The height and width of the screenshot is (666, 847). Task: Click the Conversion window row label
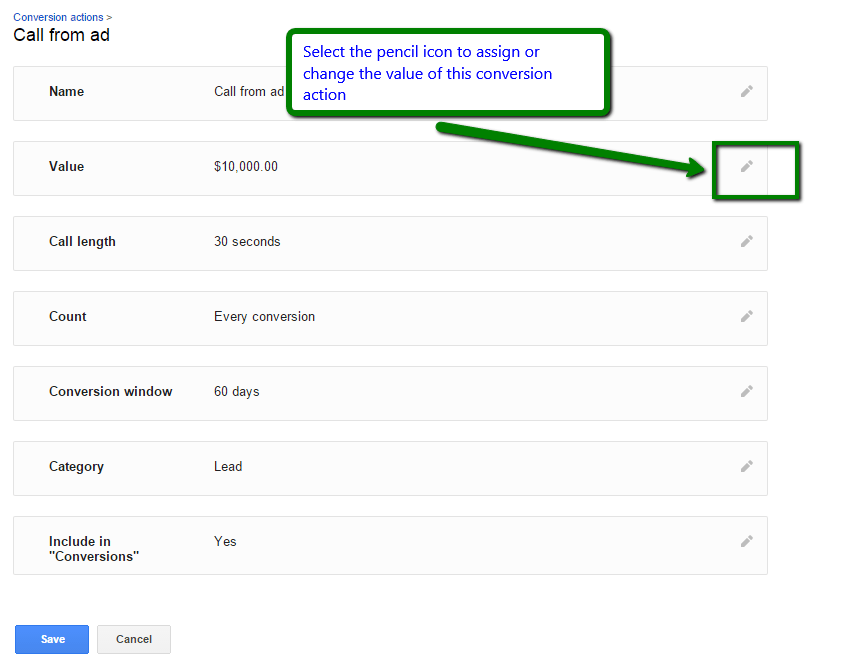(110, 392)
